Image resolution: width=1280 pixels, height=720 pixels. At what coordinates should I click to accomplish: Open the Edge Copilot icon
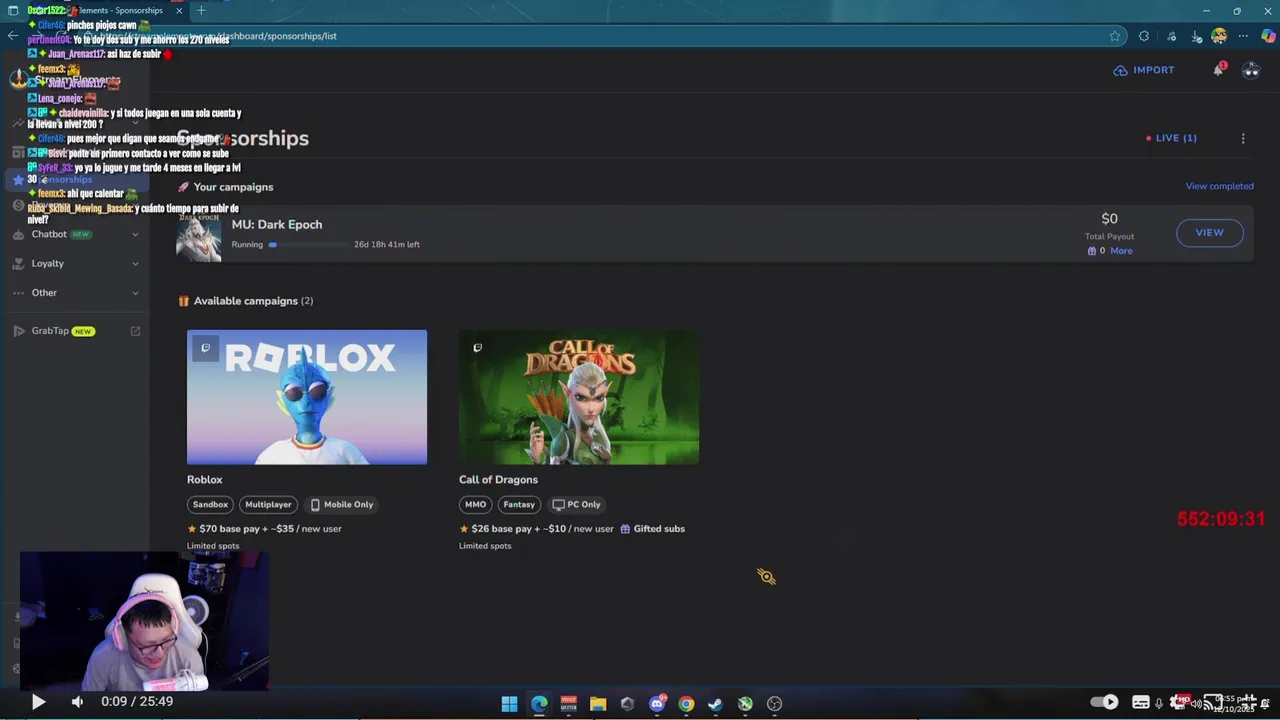point(1268,36)
